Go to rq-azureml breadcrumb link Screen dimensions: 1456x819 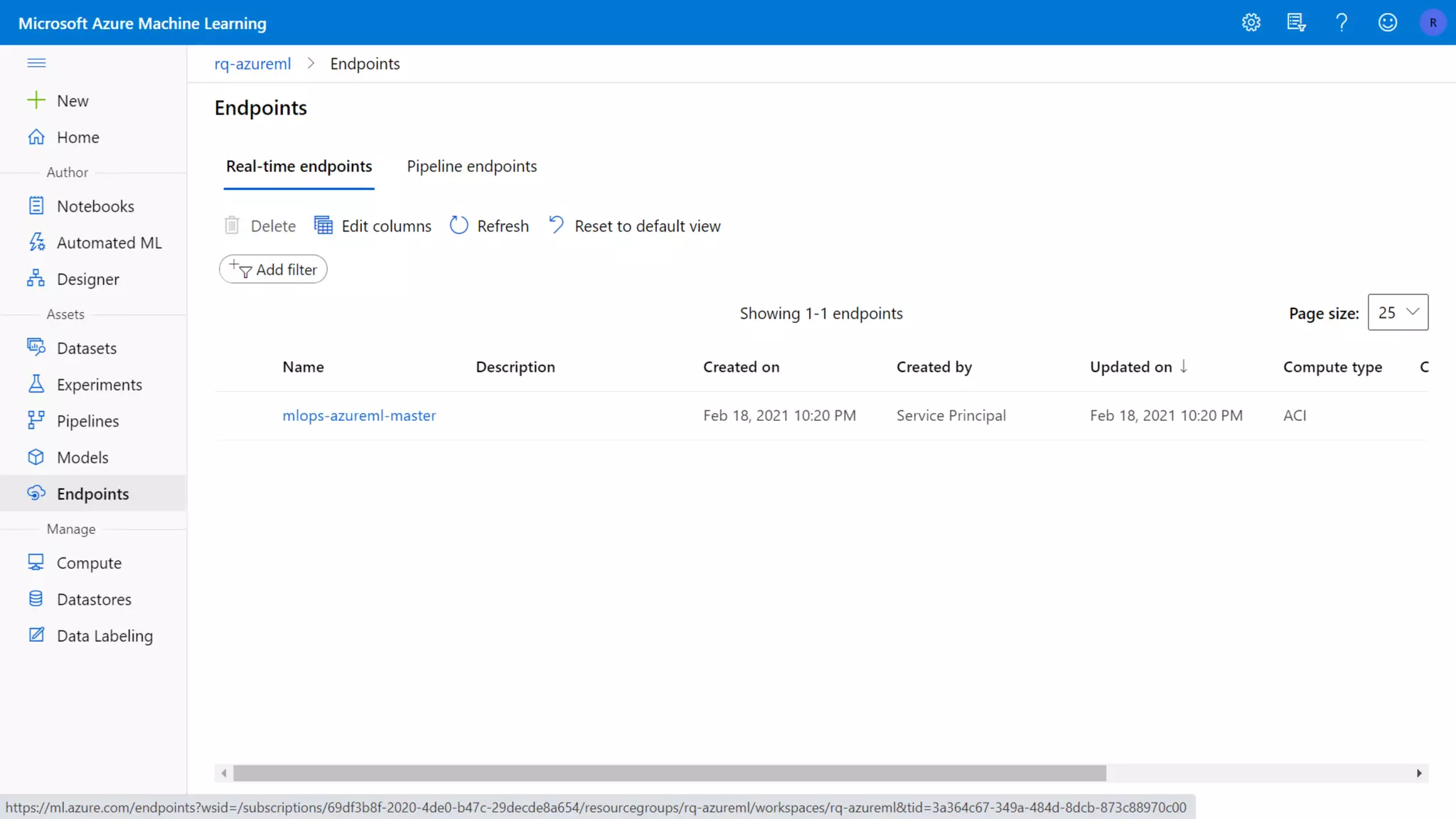pyautogui.click(x=252, y=64)
